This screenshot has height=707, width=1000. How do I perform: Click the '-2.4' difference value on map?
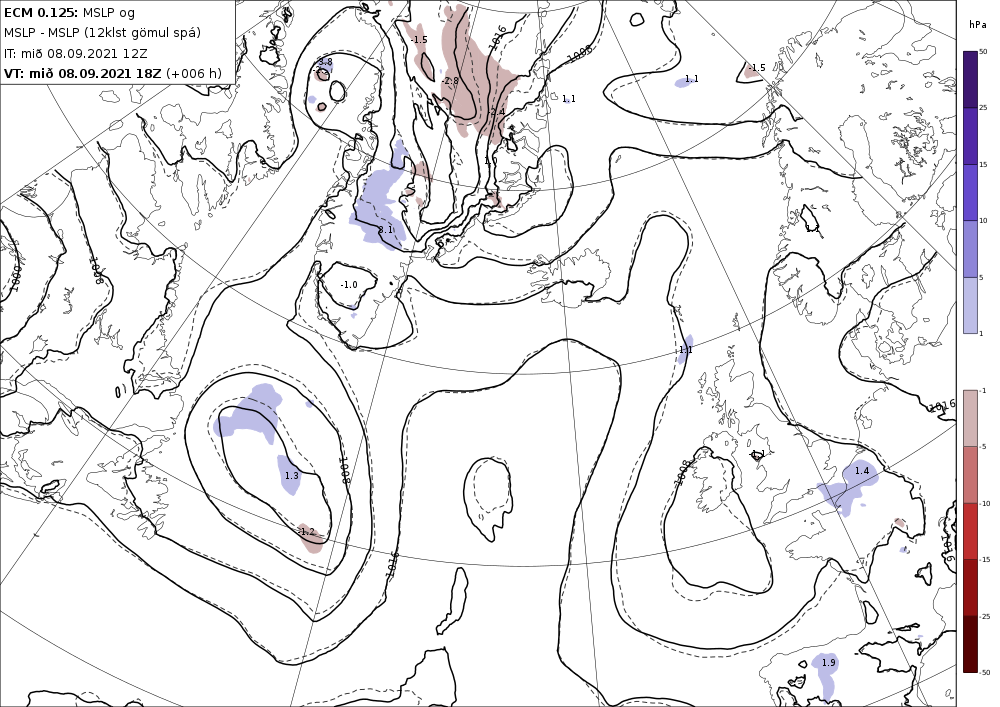pos(497,112)
